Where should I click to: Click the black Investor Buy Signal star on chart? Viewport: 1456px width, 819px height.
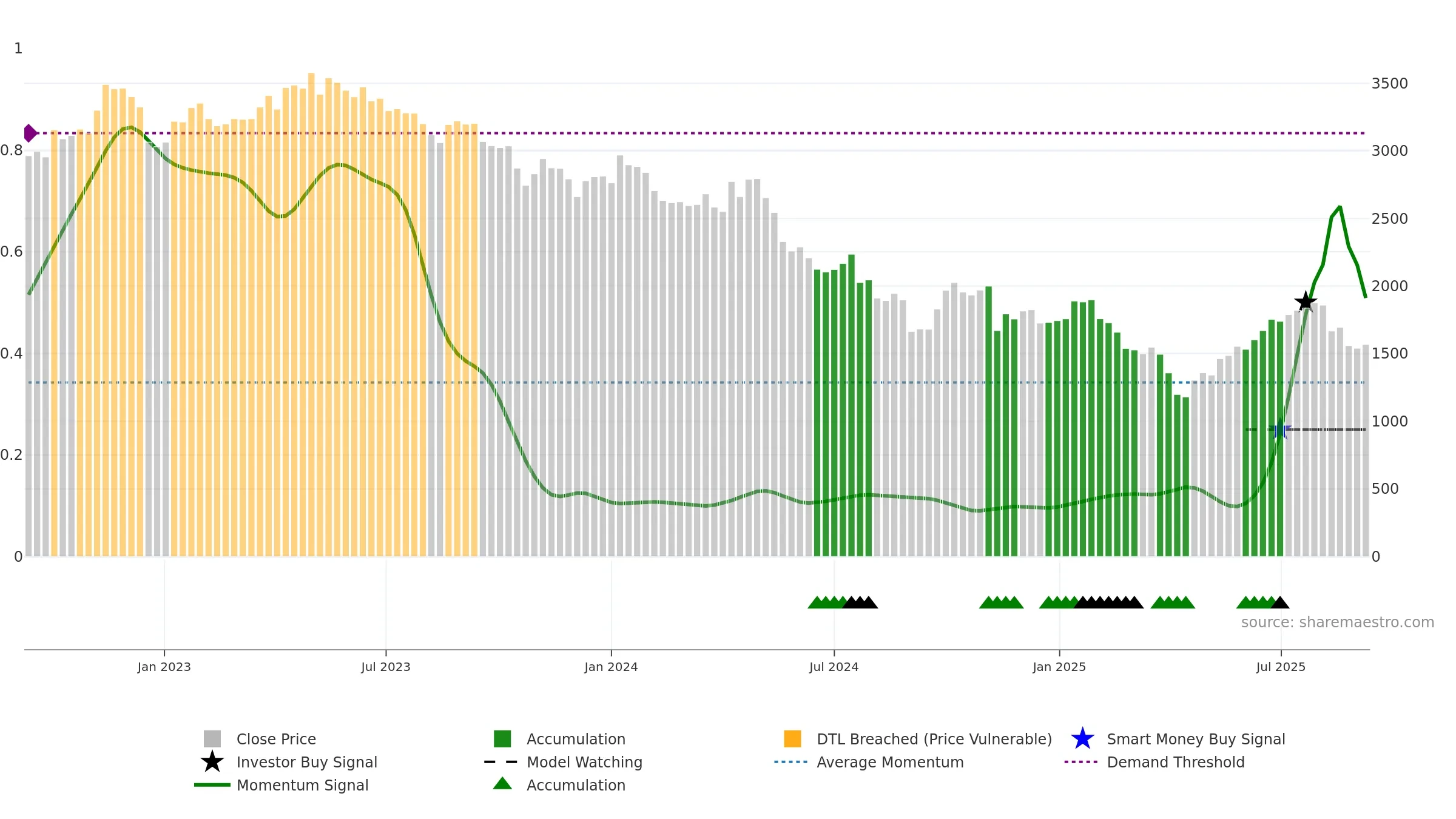pyautogui.click(x=1306, y=302)
